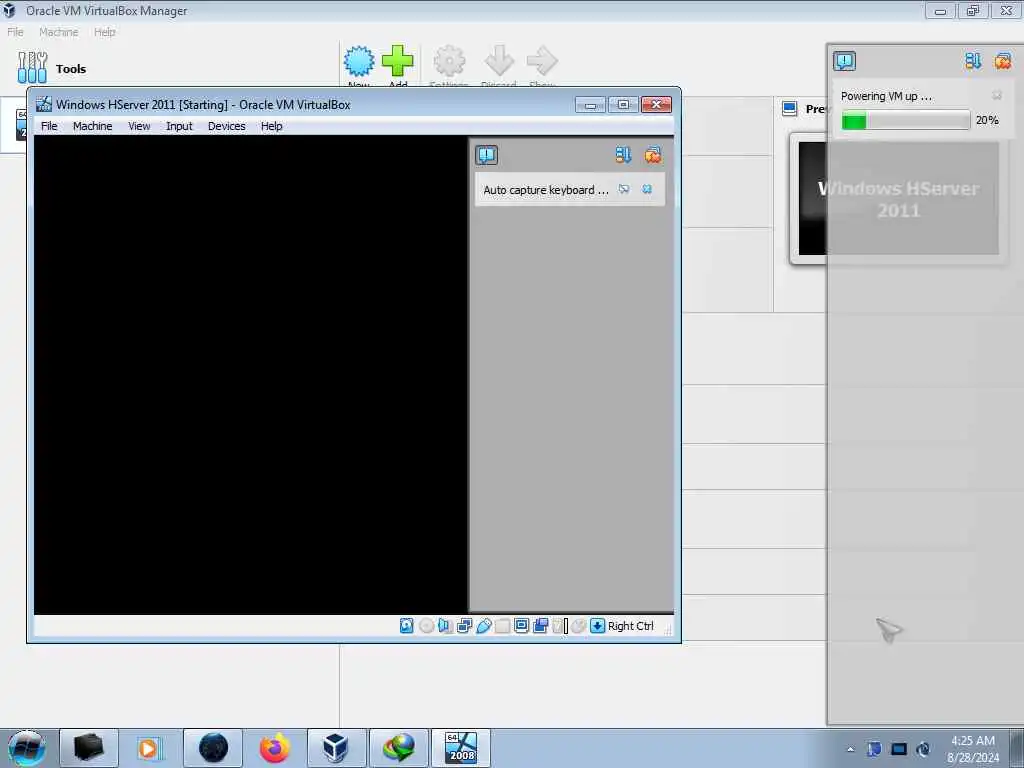Image resolution: width=1024 pixels, height=768 pixels.
Task: Click the keyboard capture arrow icon beside Right Ctrl
Action: [597, 626]
